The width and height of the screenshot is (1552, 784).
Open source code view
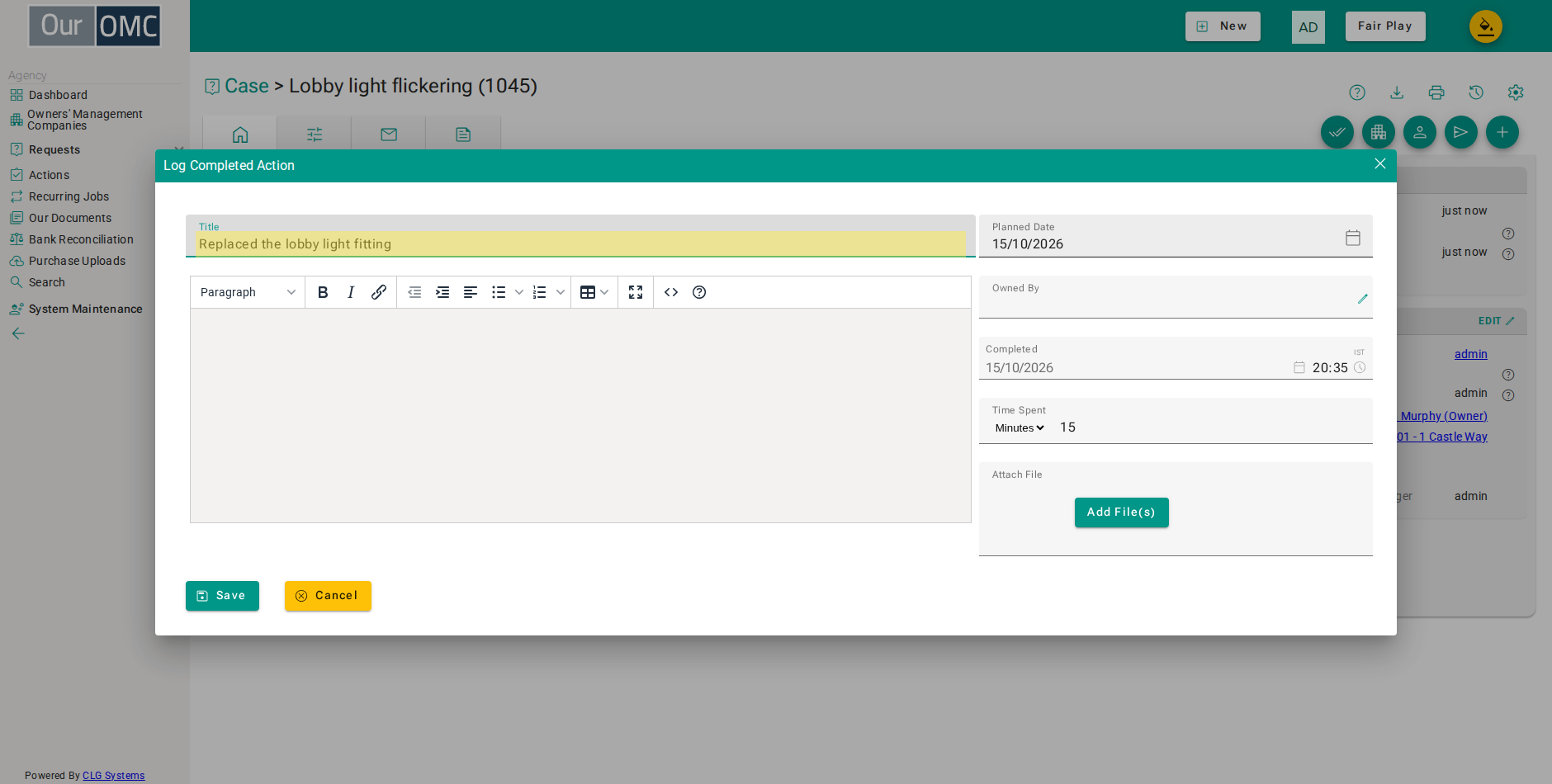pyautogui.click(x=671, y=292)
